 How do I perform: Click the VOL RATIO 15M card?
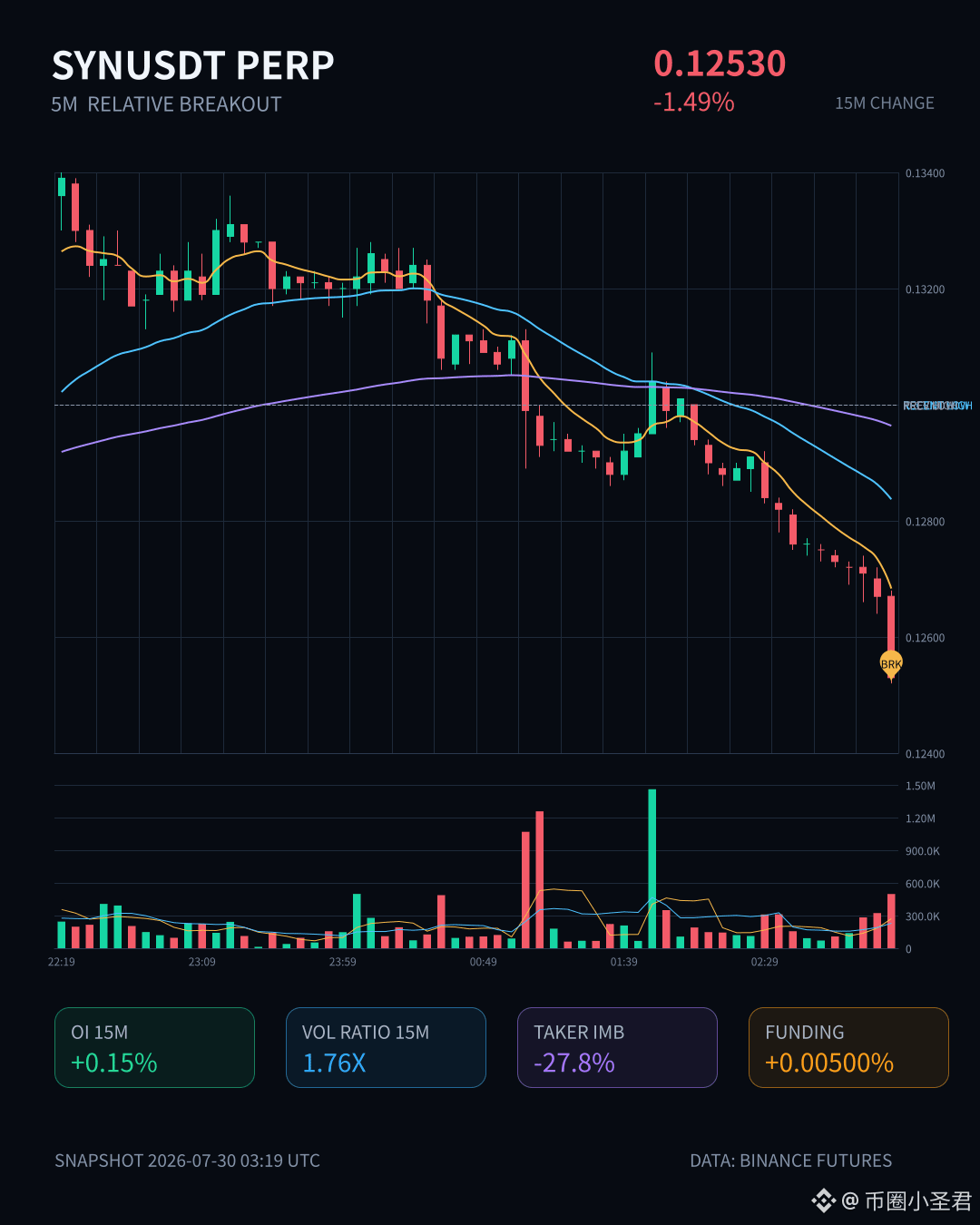point(386,1047)
